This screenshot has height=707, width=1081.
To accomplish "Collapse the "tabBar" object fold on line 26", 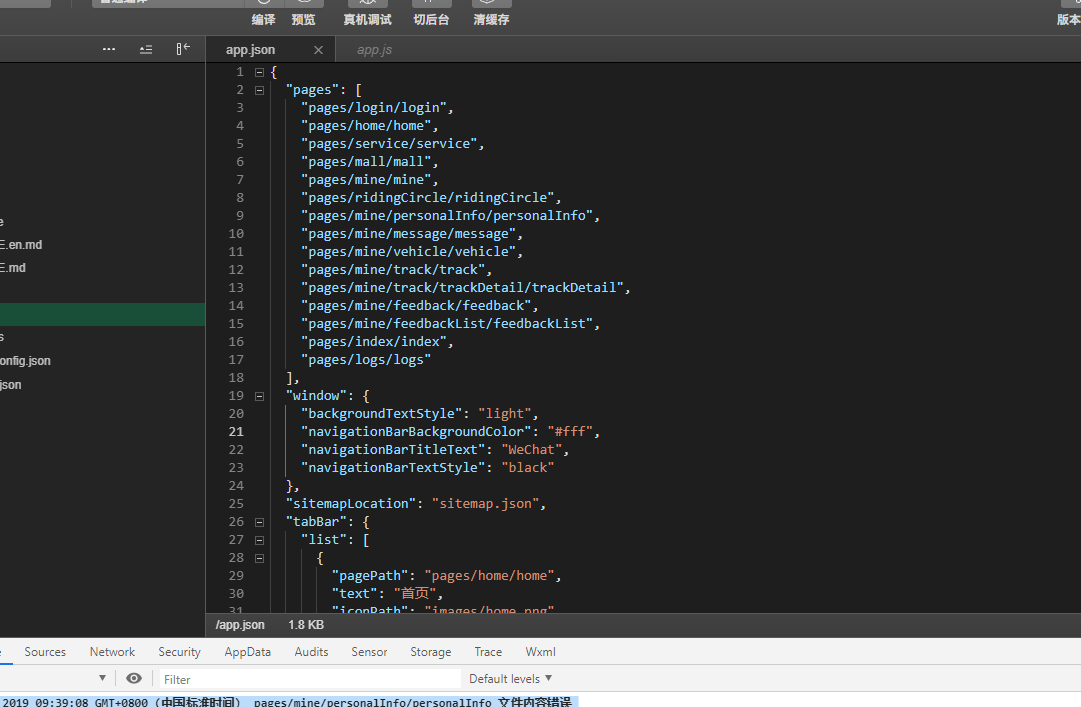I will click(x=259, y=522).
